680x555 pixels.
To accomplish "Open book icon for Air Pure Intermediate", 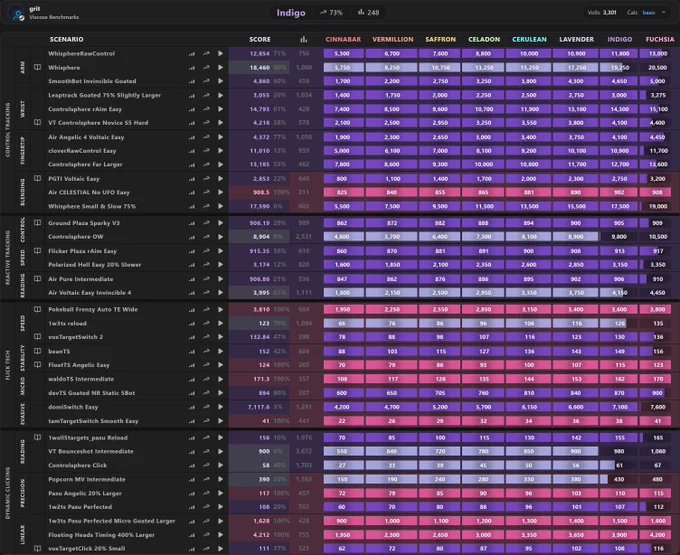I will point(38,278).
